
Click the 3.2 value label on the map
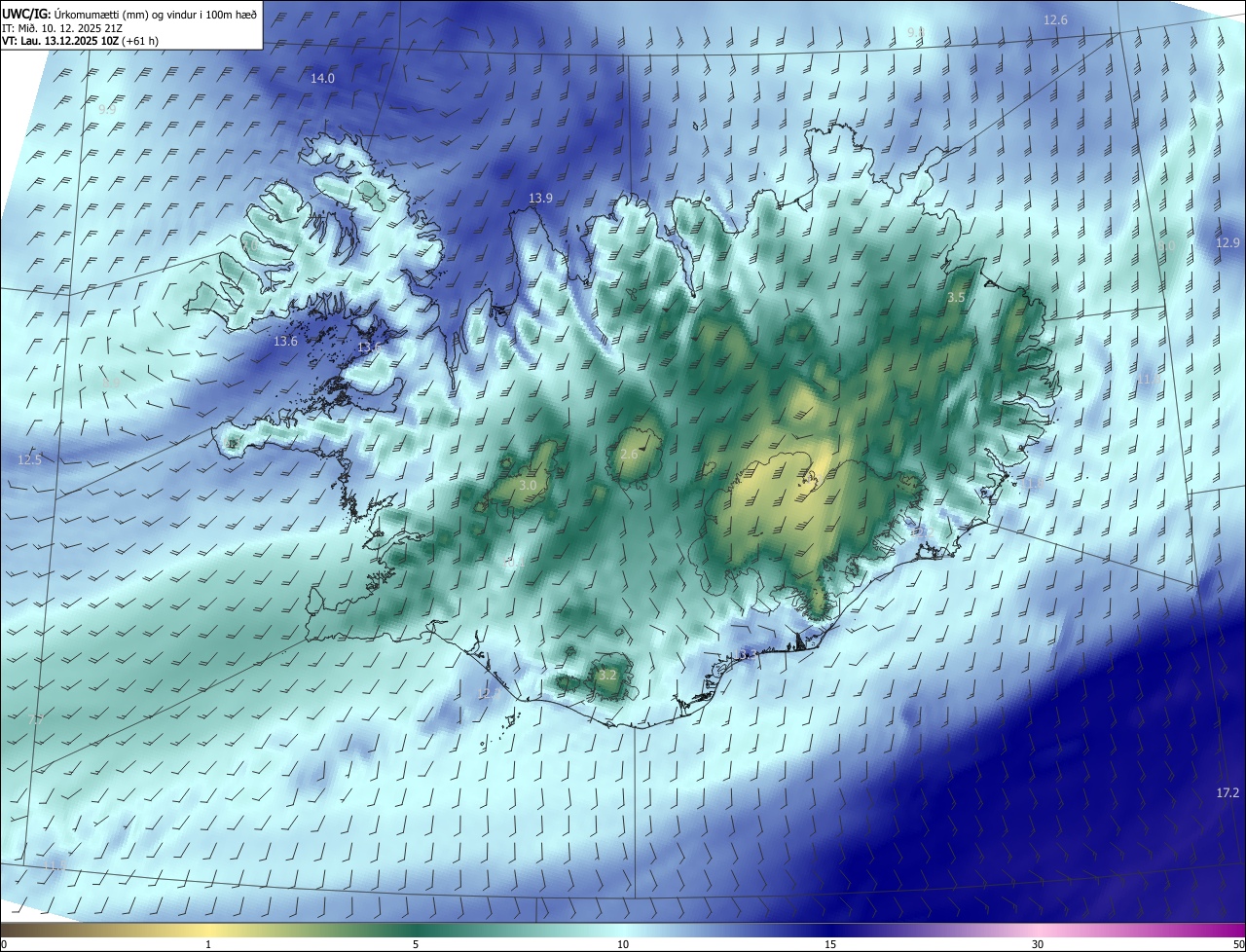tap(607, 674)
